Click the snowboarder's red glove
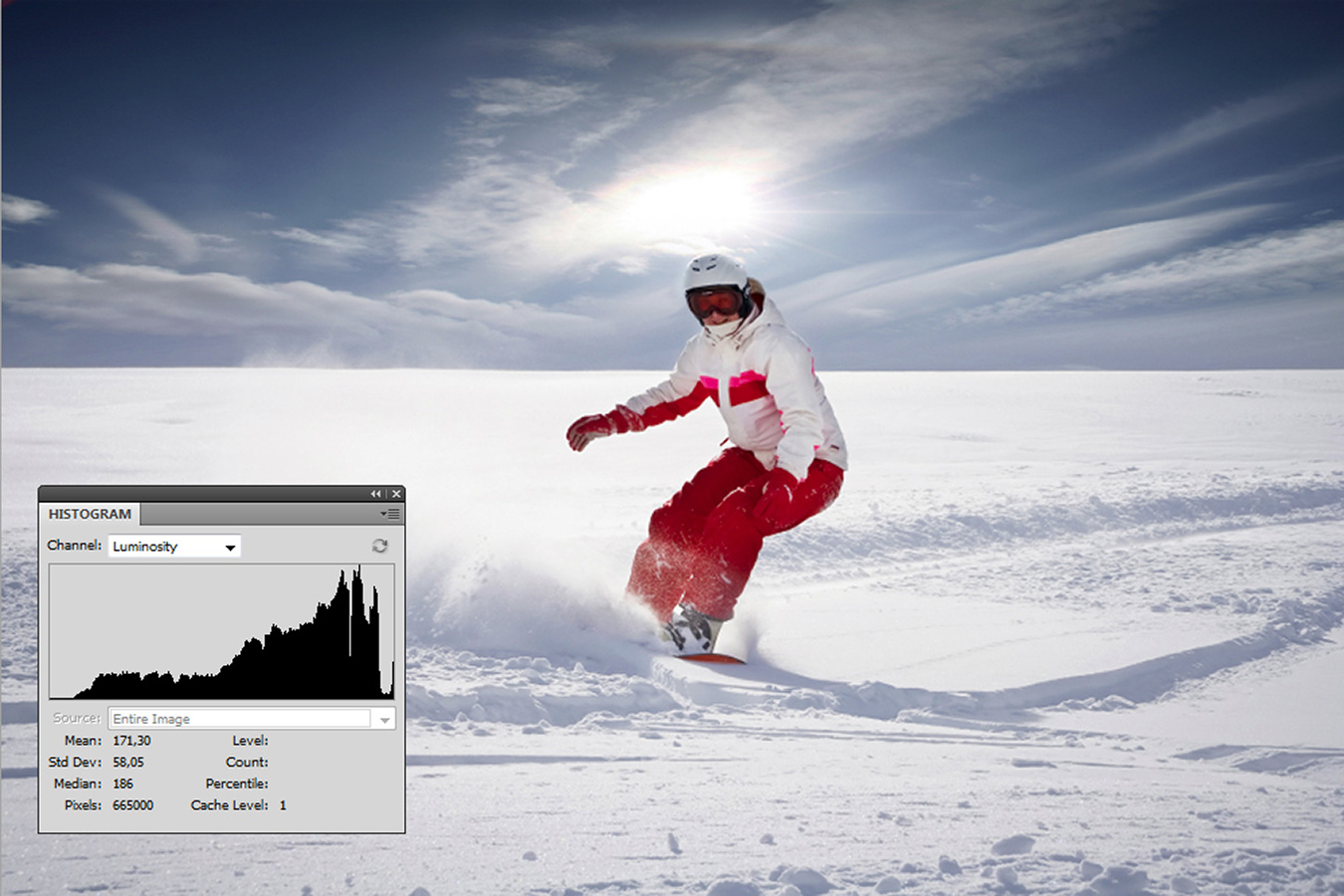This screenshot has width=1344, height=896. click(x=589, y=431)
